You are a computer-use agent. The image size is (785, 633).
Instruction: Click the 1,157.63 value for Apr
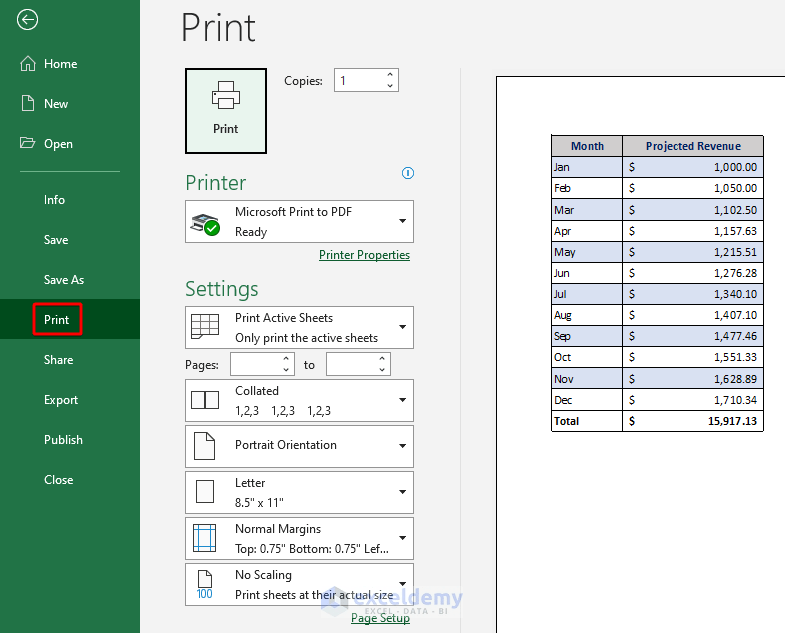[735, 231]
